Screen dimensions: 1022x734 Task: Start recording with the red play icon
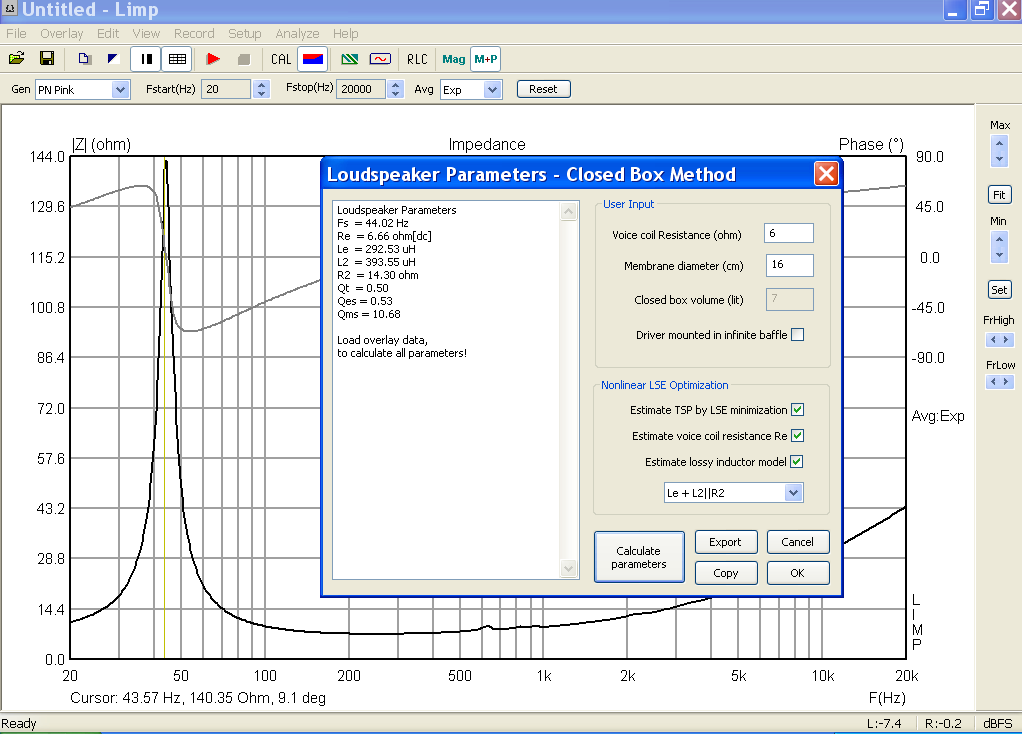pos(213,59)
